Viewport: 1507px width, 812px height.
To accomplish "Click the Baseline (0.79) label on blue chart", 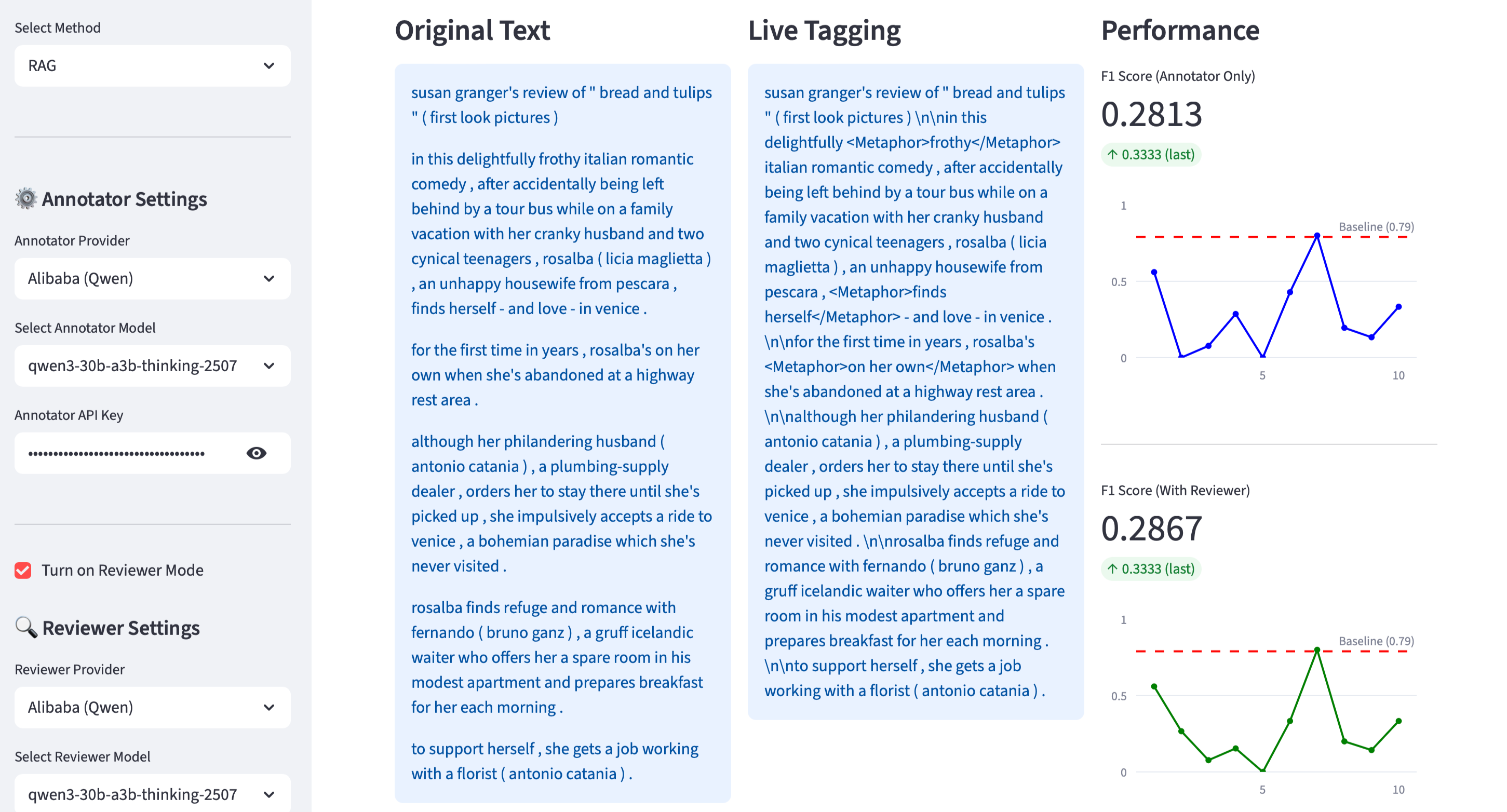I will point(1376,227).
